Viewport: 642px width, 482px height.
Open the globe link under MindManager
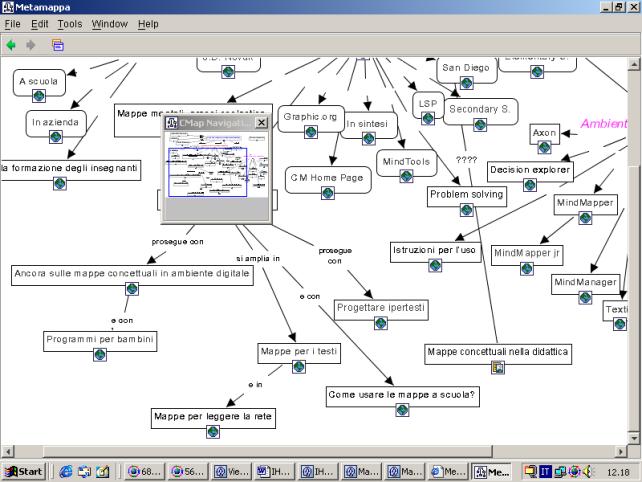point(585,298)
